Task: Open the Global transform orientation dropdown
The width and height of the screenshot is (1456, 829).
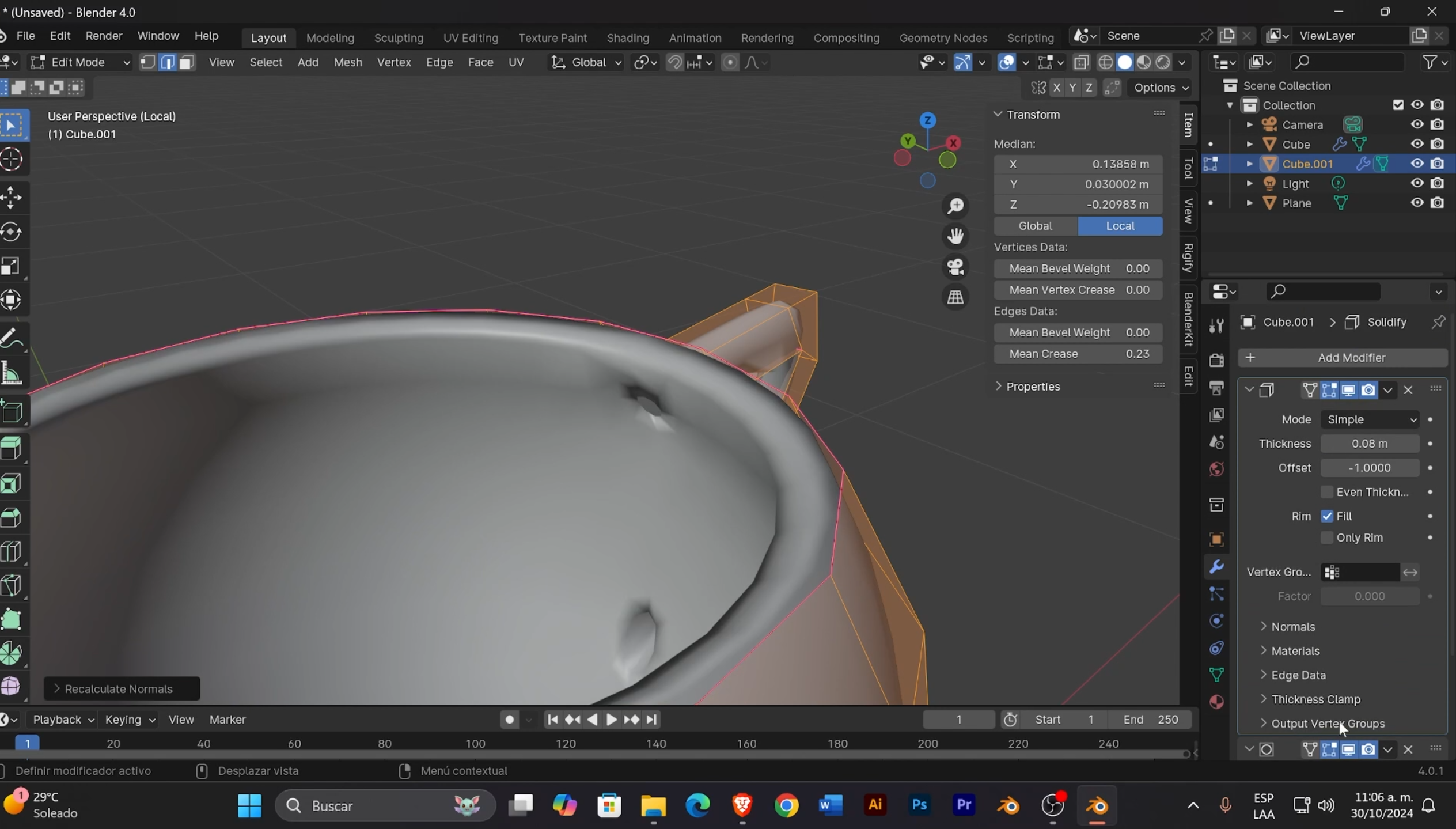Action: click(x=586, y=62)
